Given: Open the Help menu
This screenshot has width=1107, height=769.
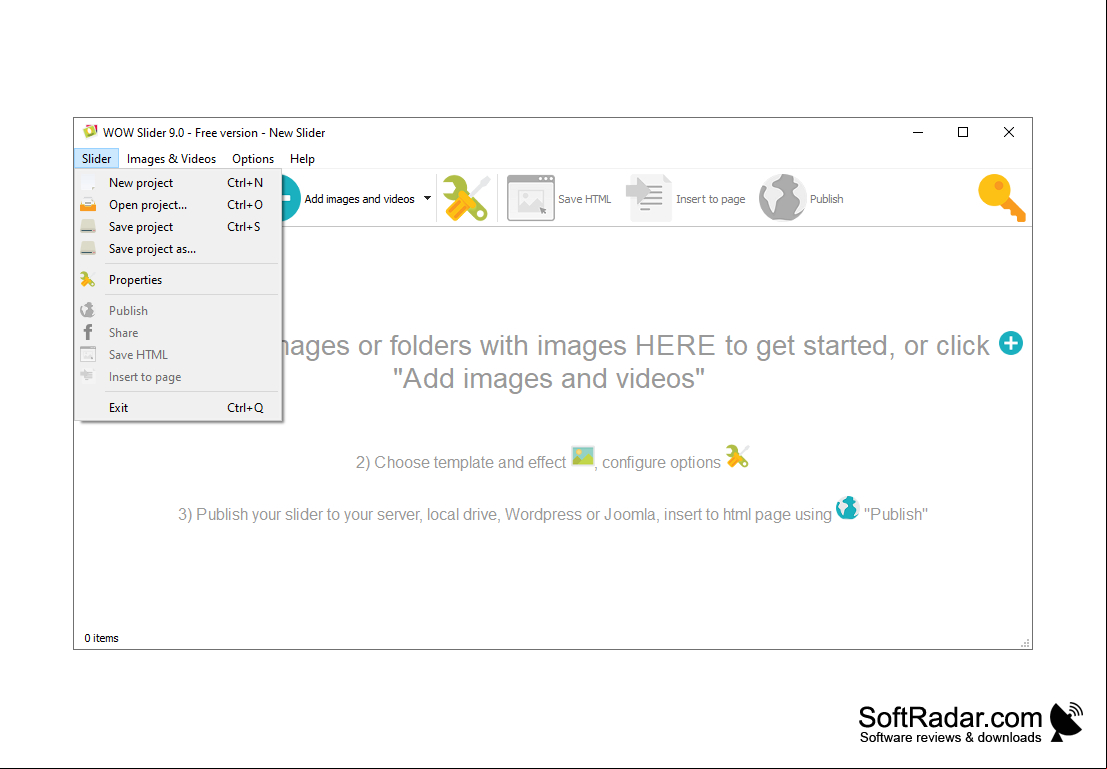Looking at the screenshot, I should point(302,159).
